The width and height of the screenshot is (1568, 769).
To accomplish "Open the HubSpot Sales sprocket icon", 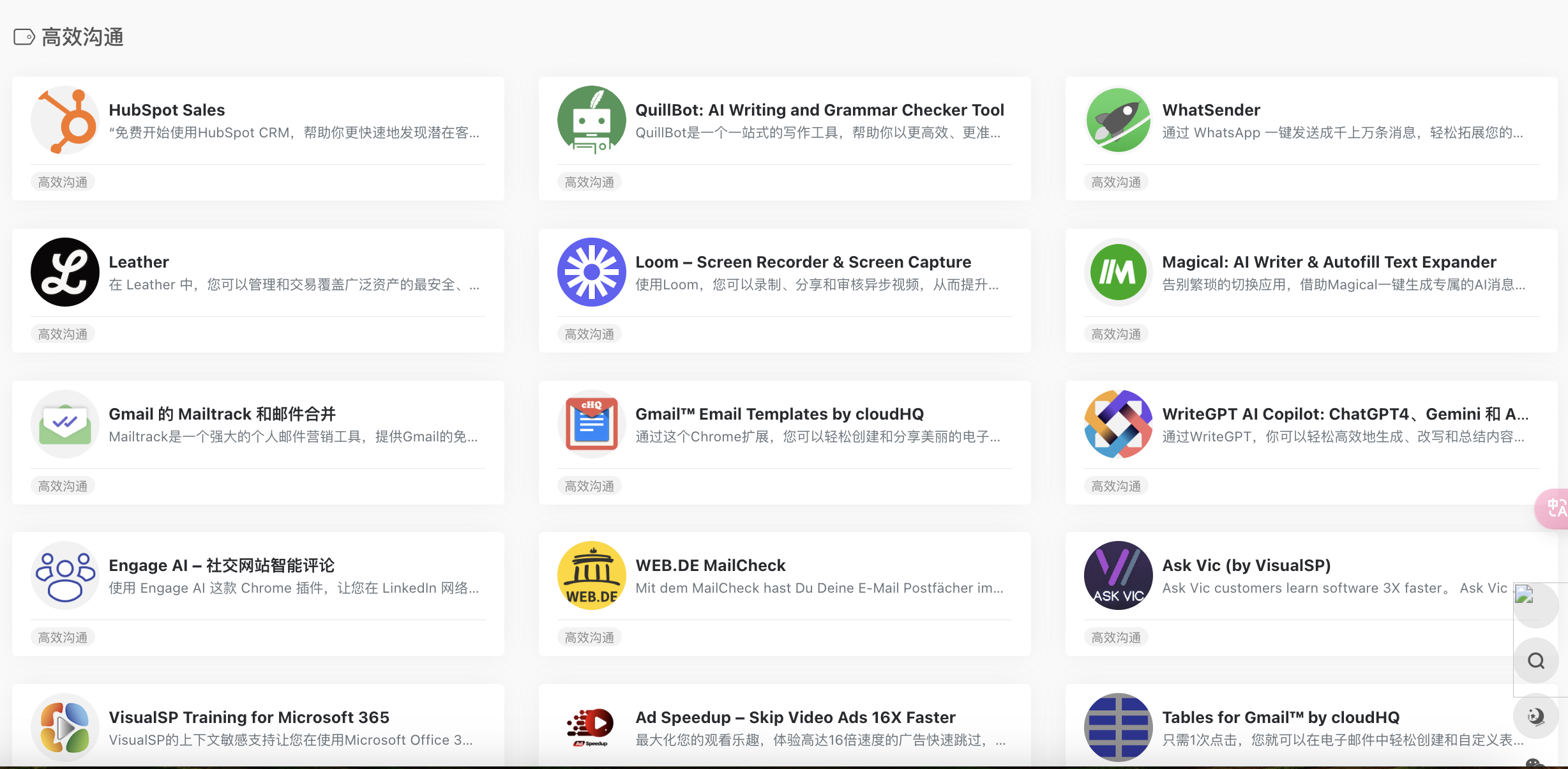I will coord(65,120).
